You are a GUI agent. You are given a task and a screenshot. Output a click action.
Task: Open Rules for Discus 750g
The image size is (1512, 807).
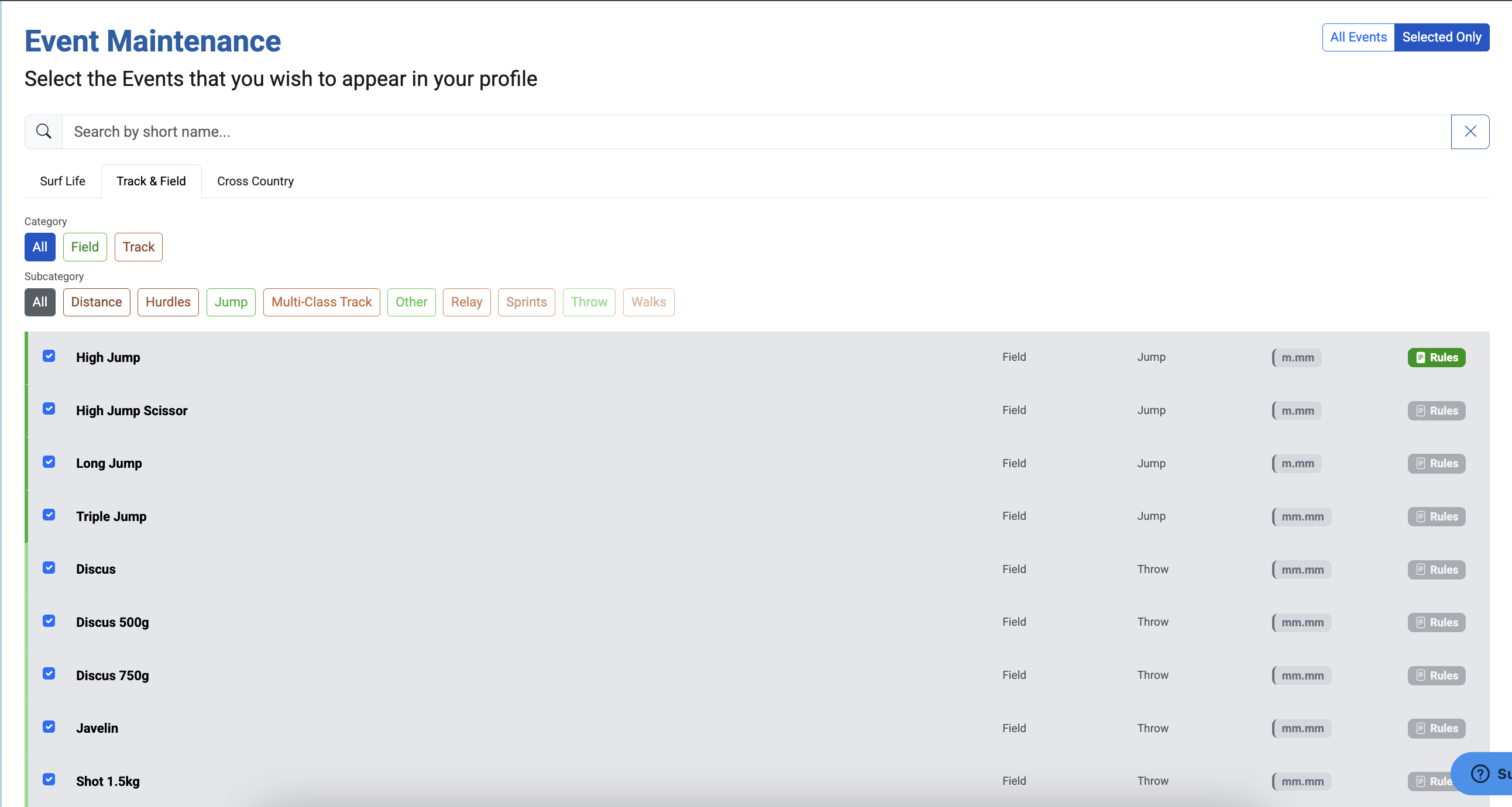tap(1437, 675)
